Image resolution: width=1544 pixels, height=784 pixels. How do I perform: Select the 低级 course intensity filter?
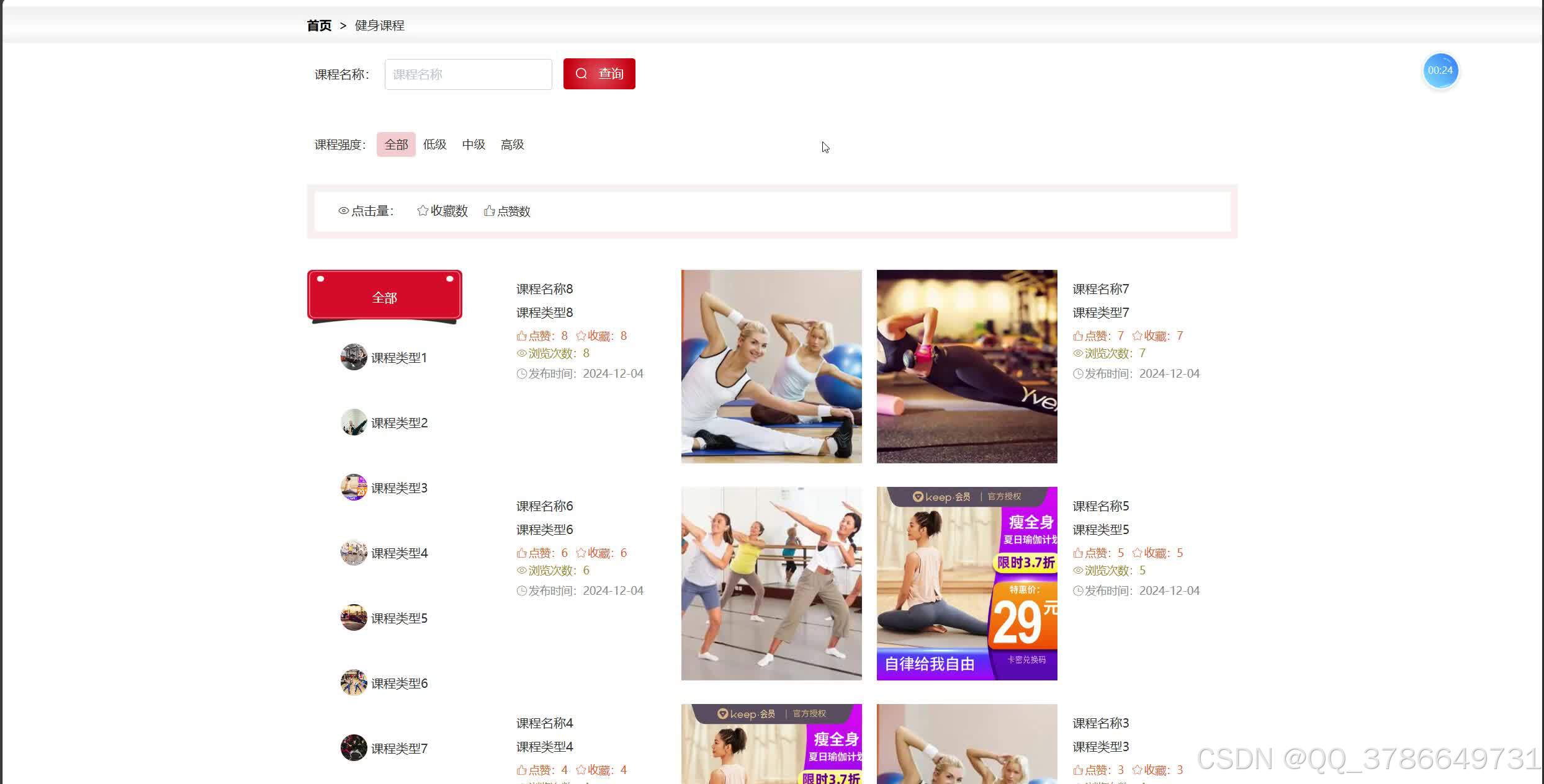pyautogui.click(x=434, y=145)
